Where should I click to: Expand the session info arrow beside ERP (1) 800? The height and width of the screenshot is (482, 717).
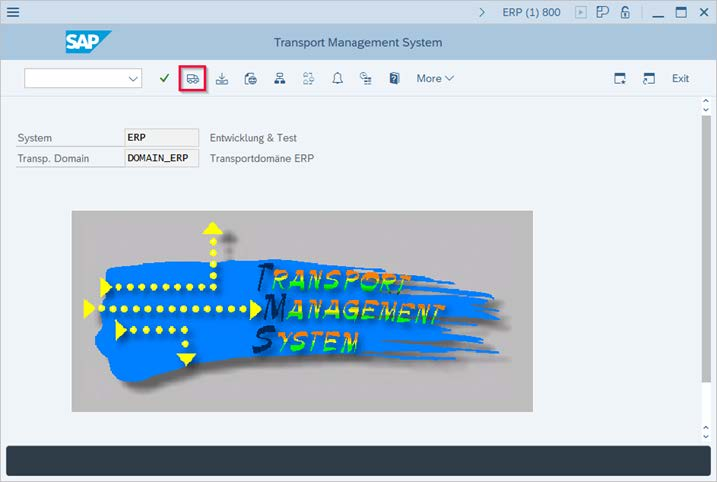(x=482, y=12)
